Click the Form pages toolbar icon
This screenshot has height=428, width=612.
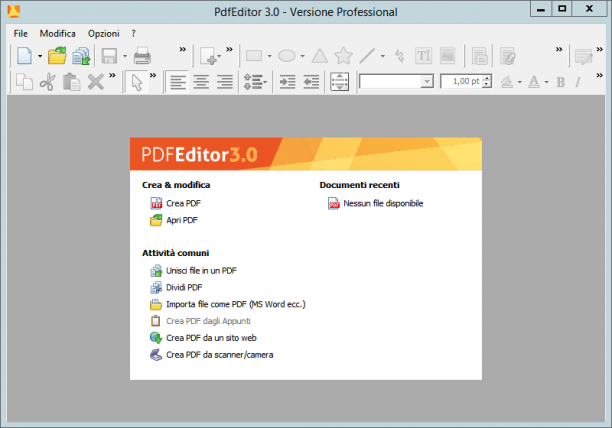click(x=479, y=56)
